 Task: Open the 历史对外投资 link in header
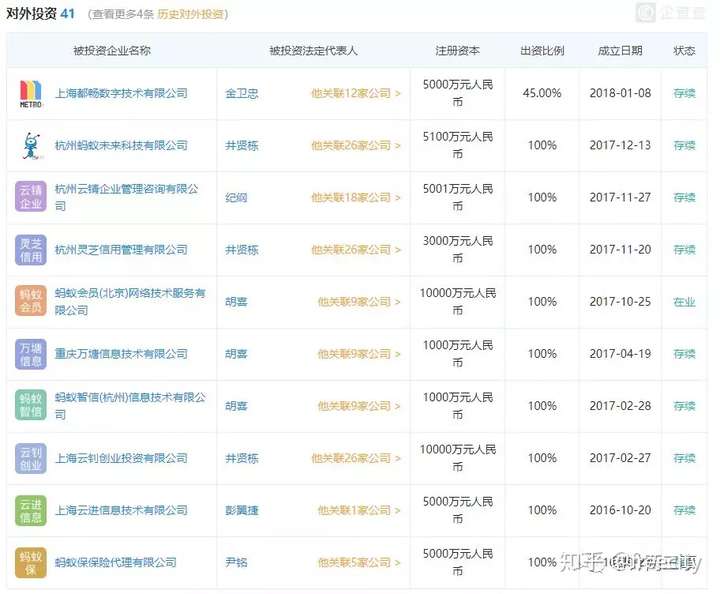[x=191, y=14]
